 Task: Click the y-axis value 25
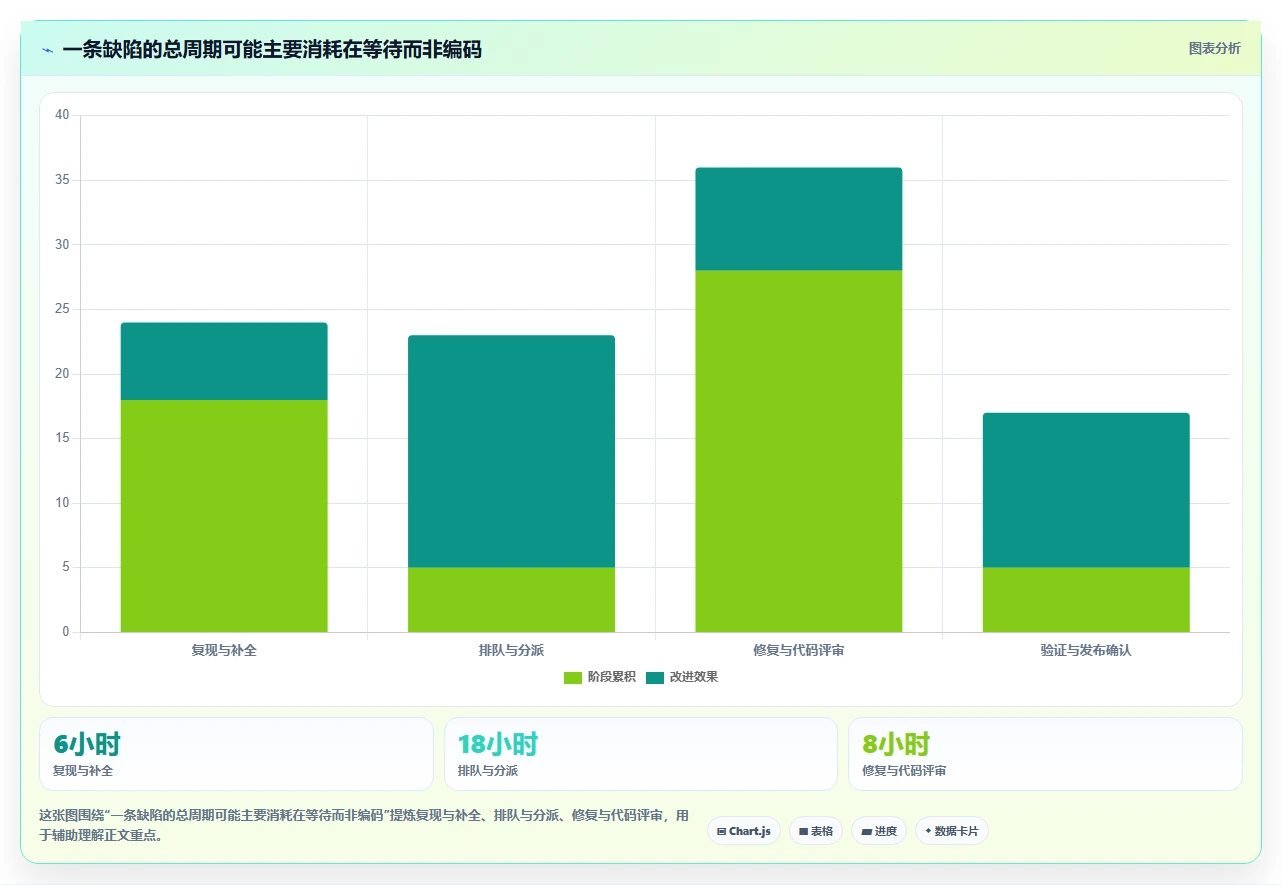(62, 309)
